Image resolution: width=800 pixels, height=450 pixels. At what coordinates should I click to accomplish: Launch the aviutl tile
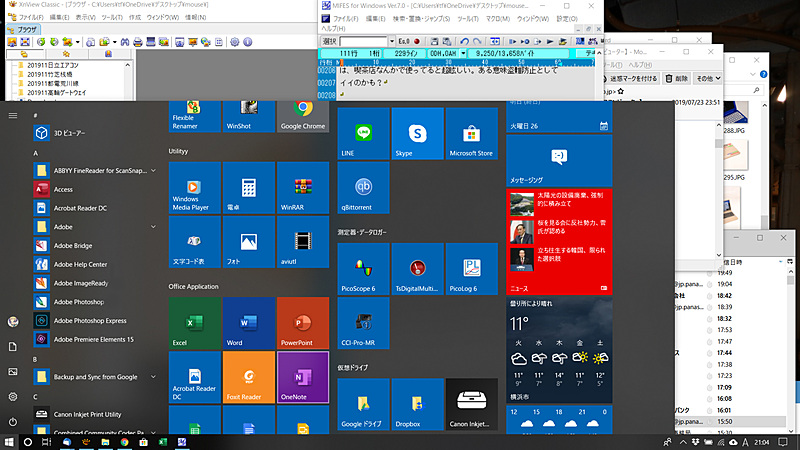coord(303,241)
